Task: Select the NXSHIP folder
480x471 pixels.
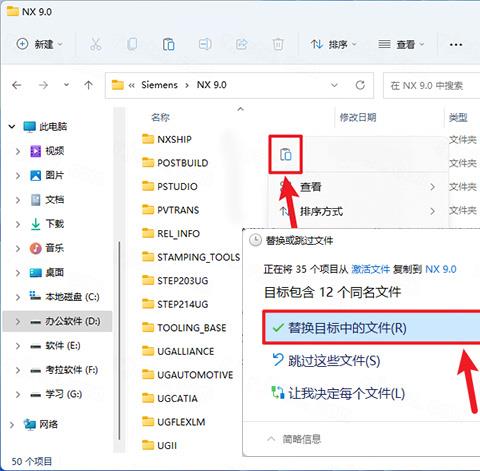Action: pos(167,139)
